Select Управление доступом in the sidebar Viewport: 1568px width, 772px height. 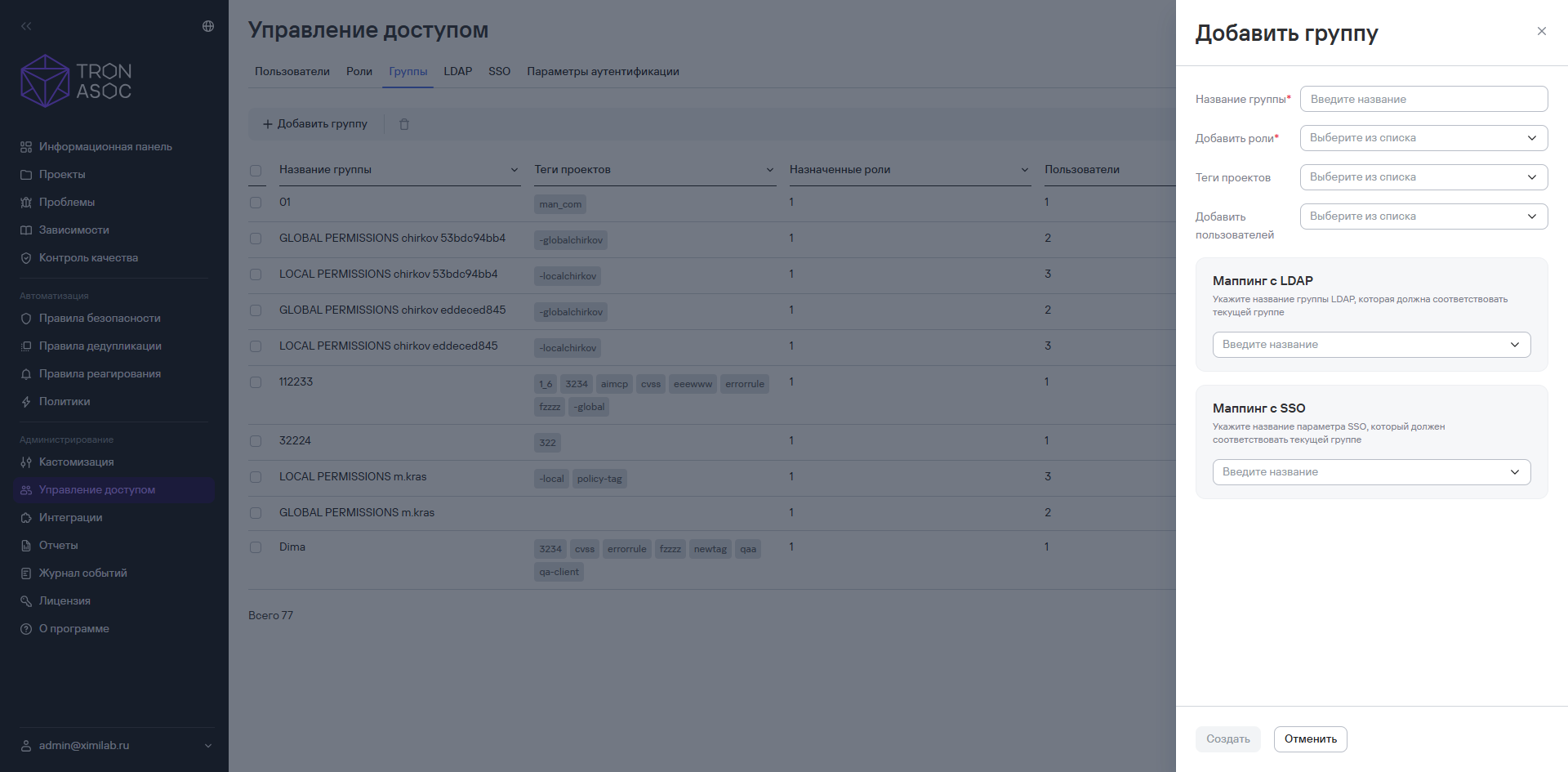click(114, 490)
